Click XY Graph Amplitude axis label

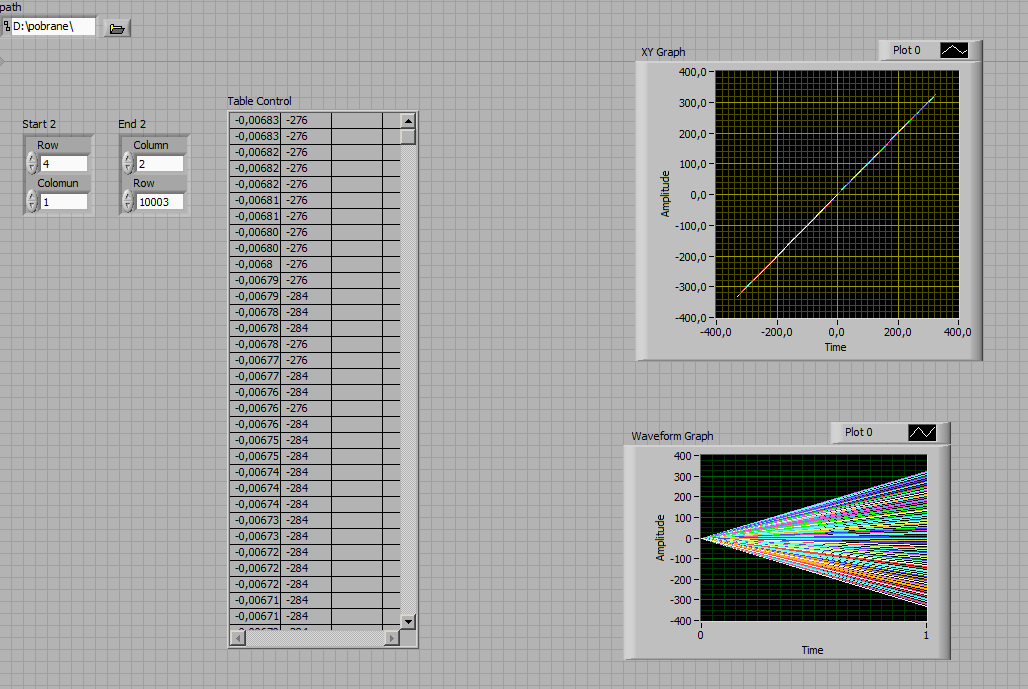(665, 194)
